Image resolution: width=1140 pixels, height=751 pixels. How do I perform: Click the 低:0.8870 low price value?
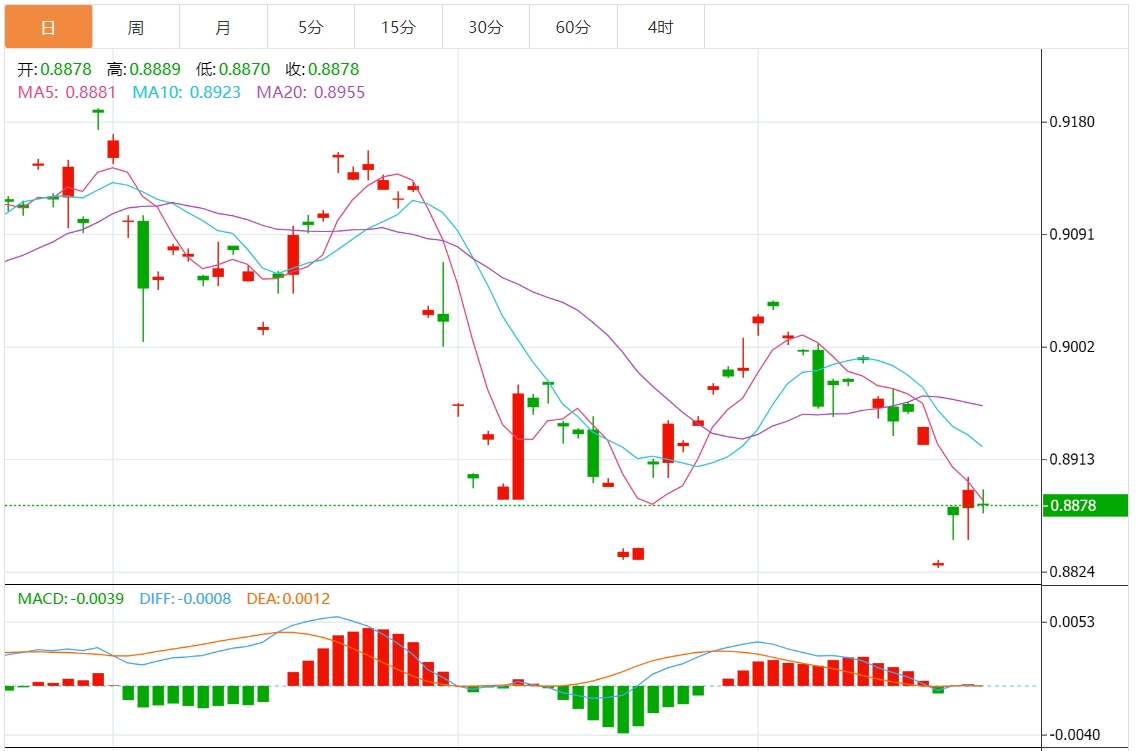(233, 69)
